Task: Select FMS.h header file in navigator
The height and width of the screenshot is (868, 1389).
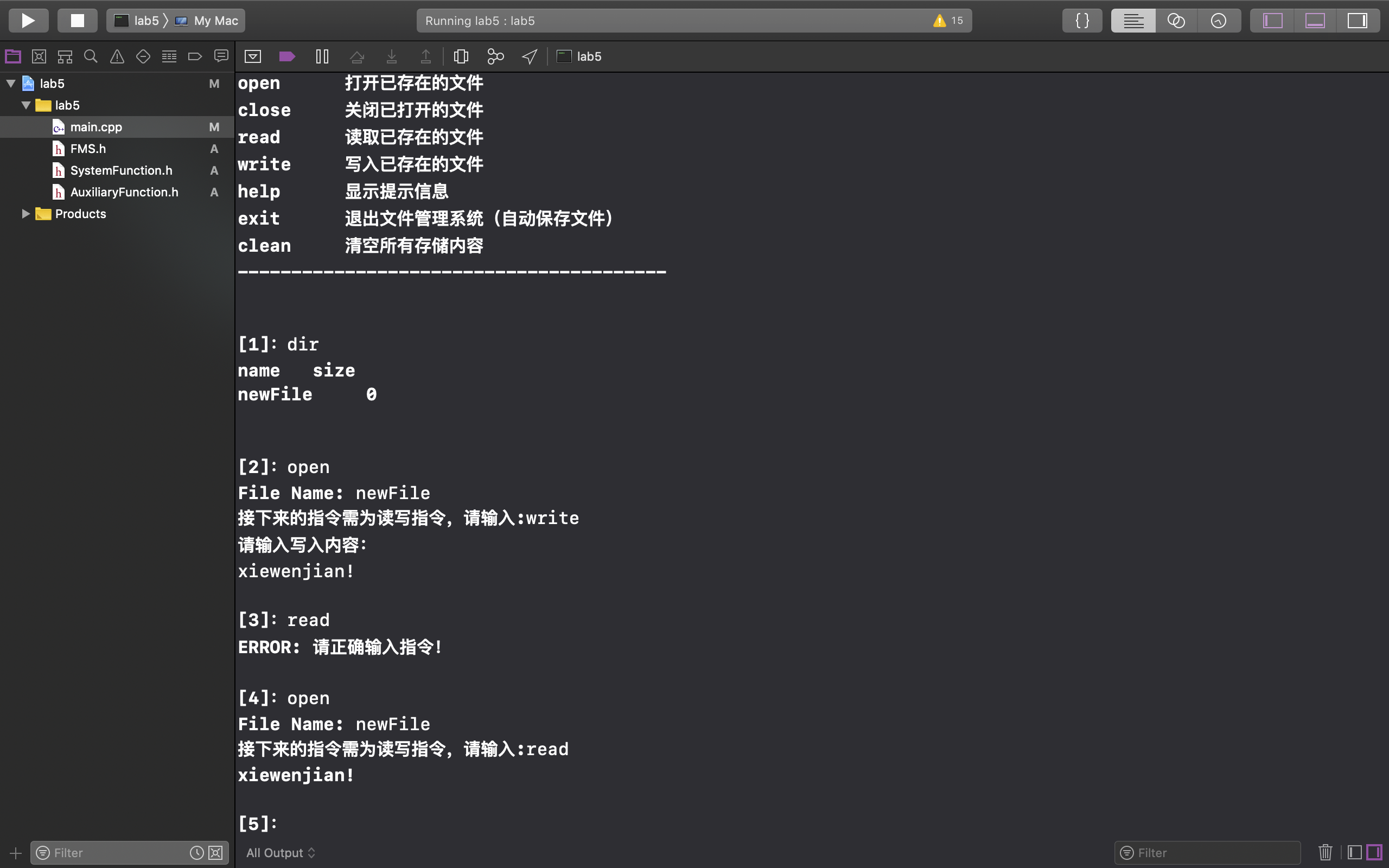Action: (88, 148)
